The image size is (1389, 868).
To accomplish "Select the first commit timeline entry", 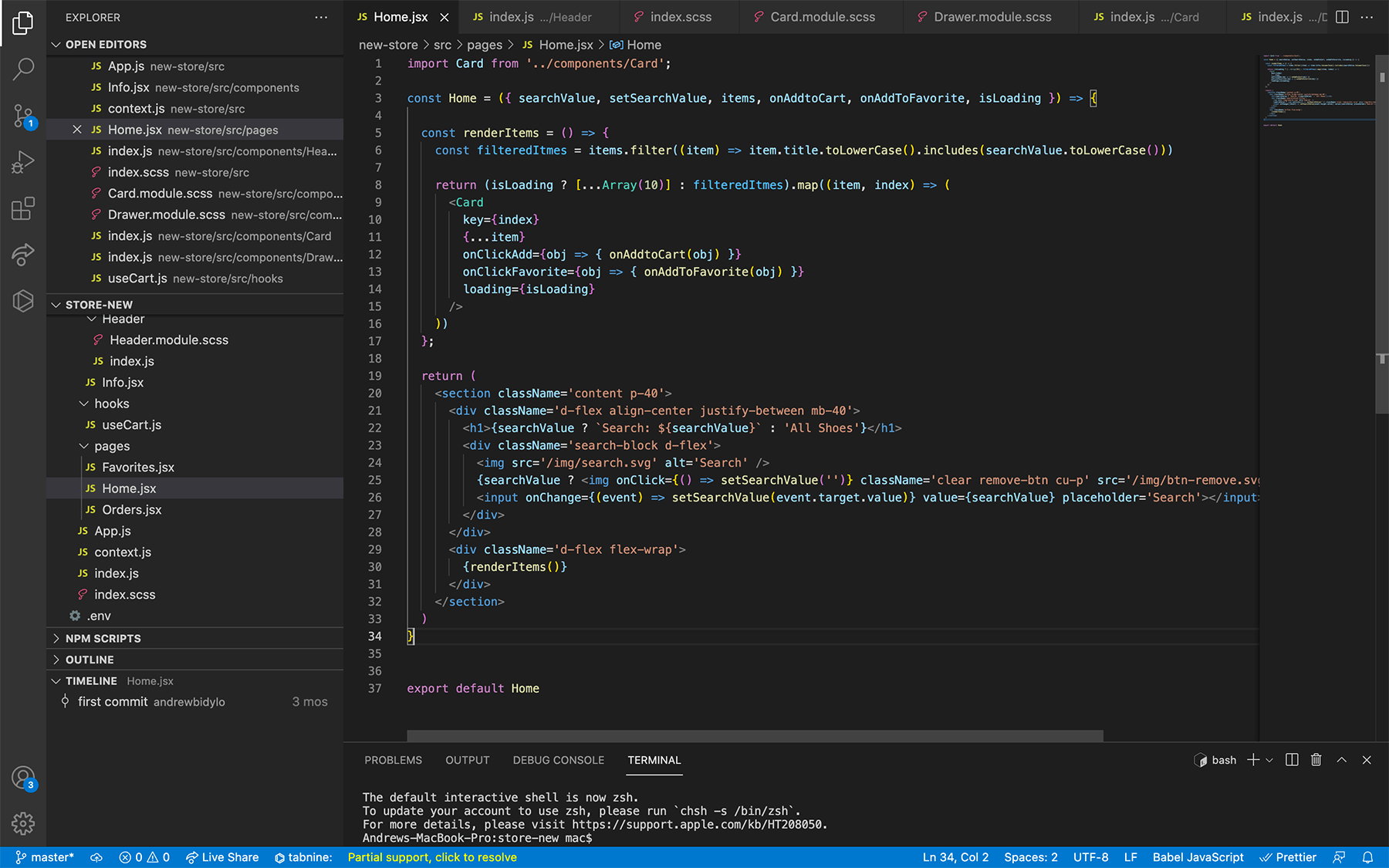I will click(x=194, y=702).
